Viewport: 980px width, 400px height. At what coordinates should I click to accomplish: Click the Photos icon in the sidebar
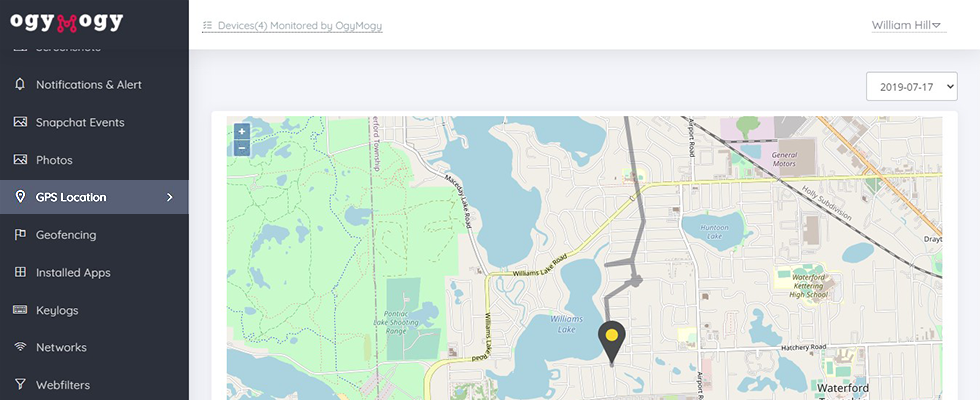pos(20,159)
